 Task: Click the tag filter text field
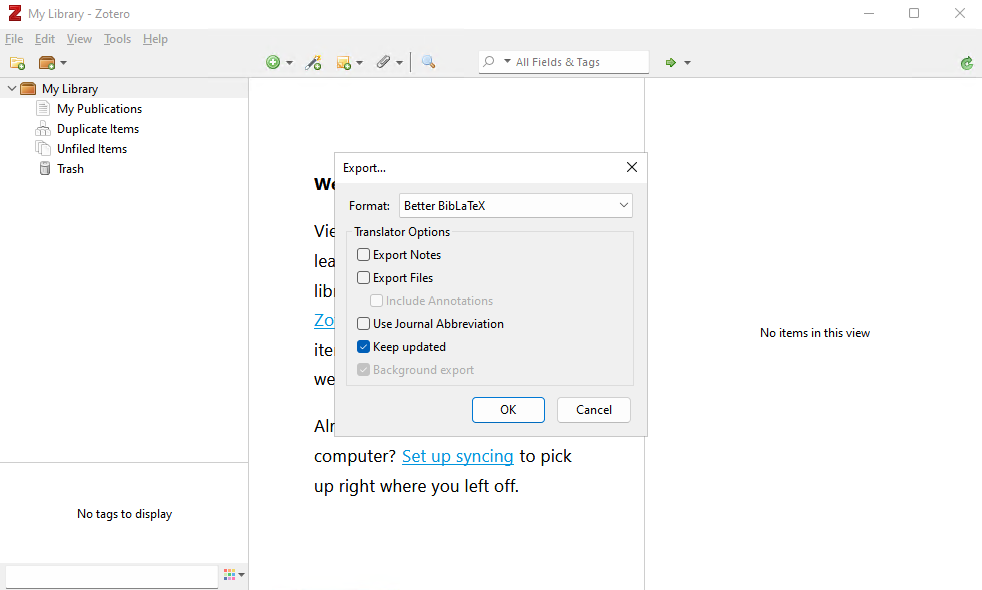click(x=111, y=576)
